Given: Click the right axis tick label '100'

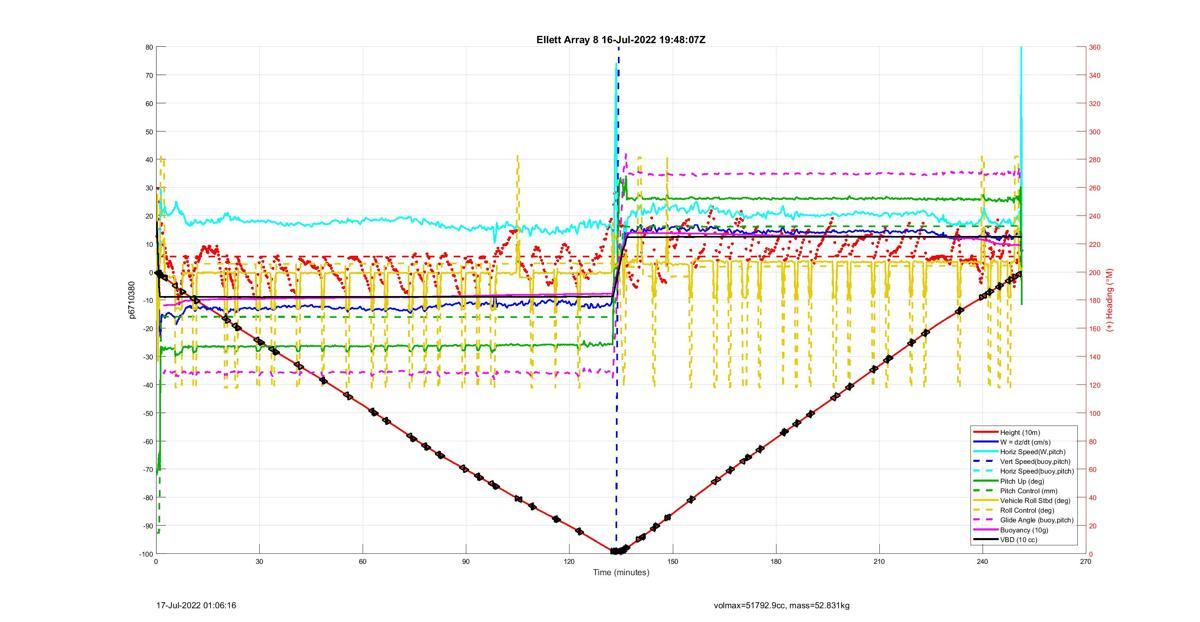Looking at the screenshot, I should (x=1095, y=413).
